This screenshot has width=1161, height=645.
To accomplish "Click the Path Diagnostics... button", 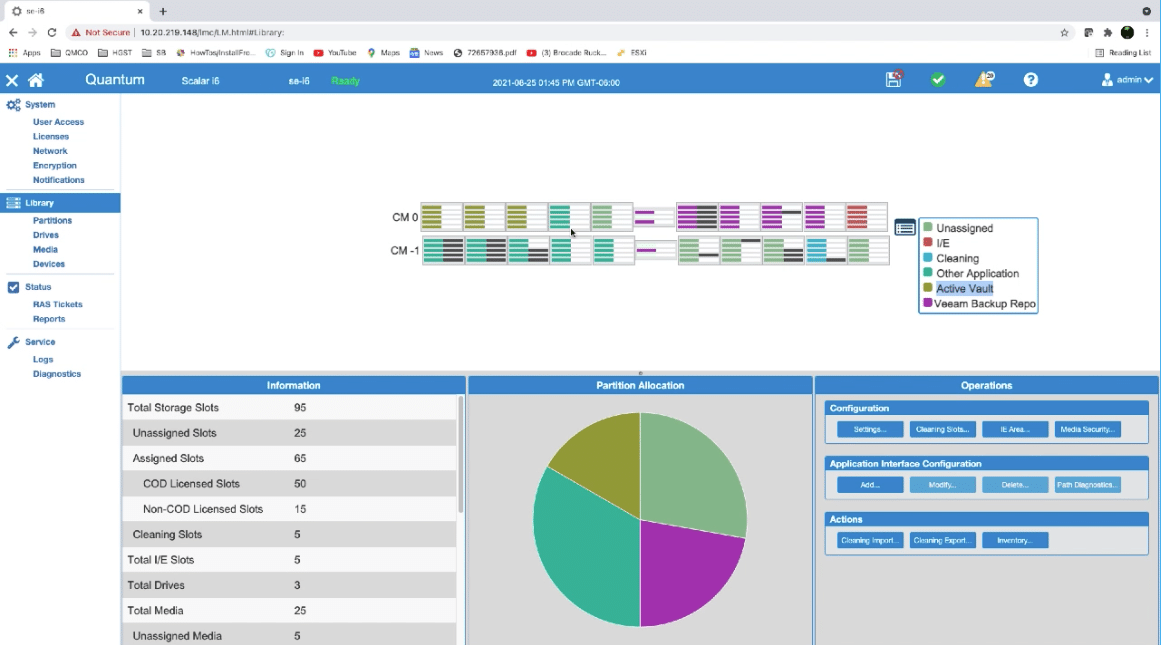I will [1088, 485].
